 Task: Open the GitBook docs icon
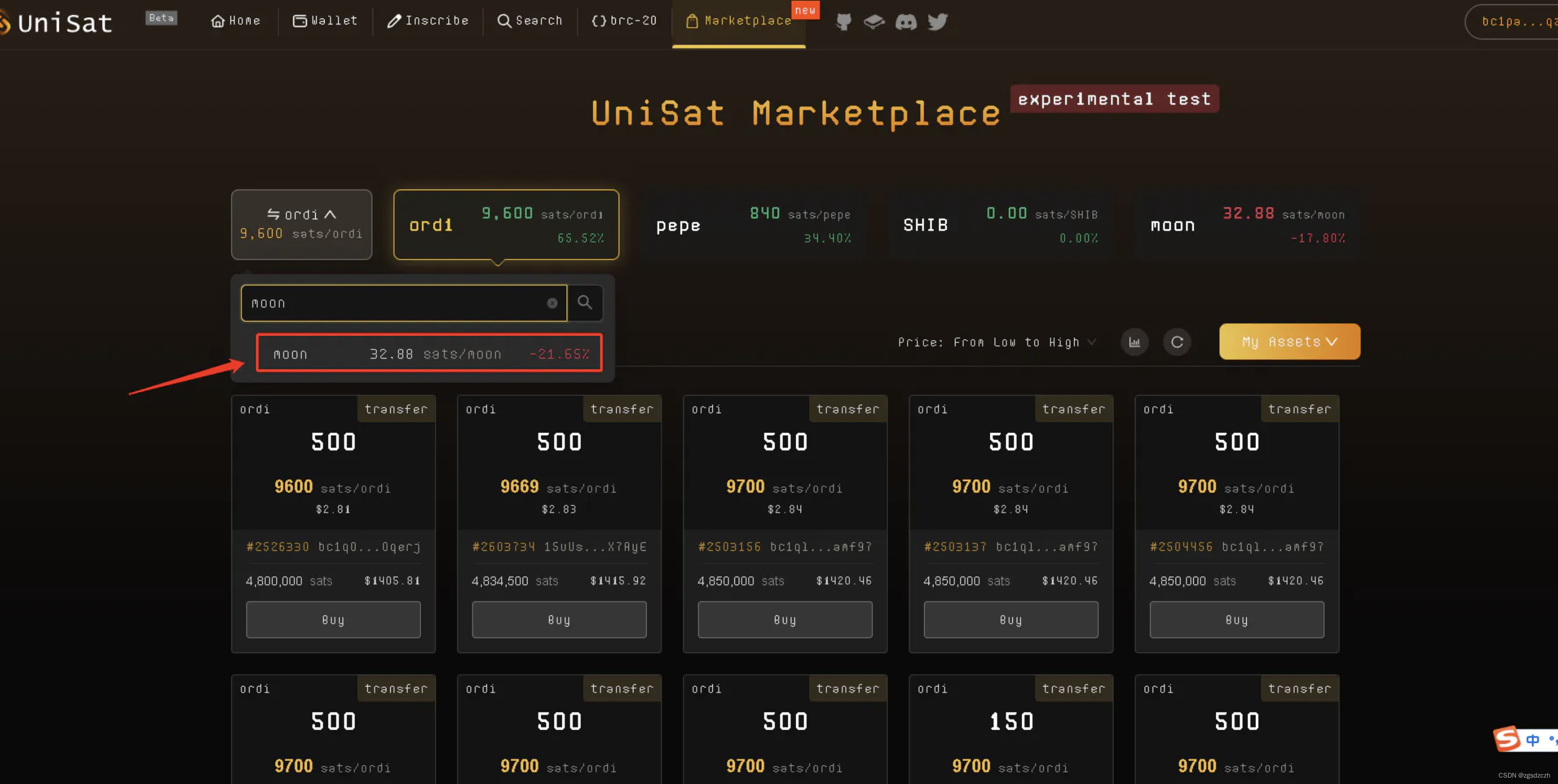pyautogui.click(x=874, y=22)
